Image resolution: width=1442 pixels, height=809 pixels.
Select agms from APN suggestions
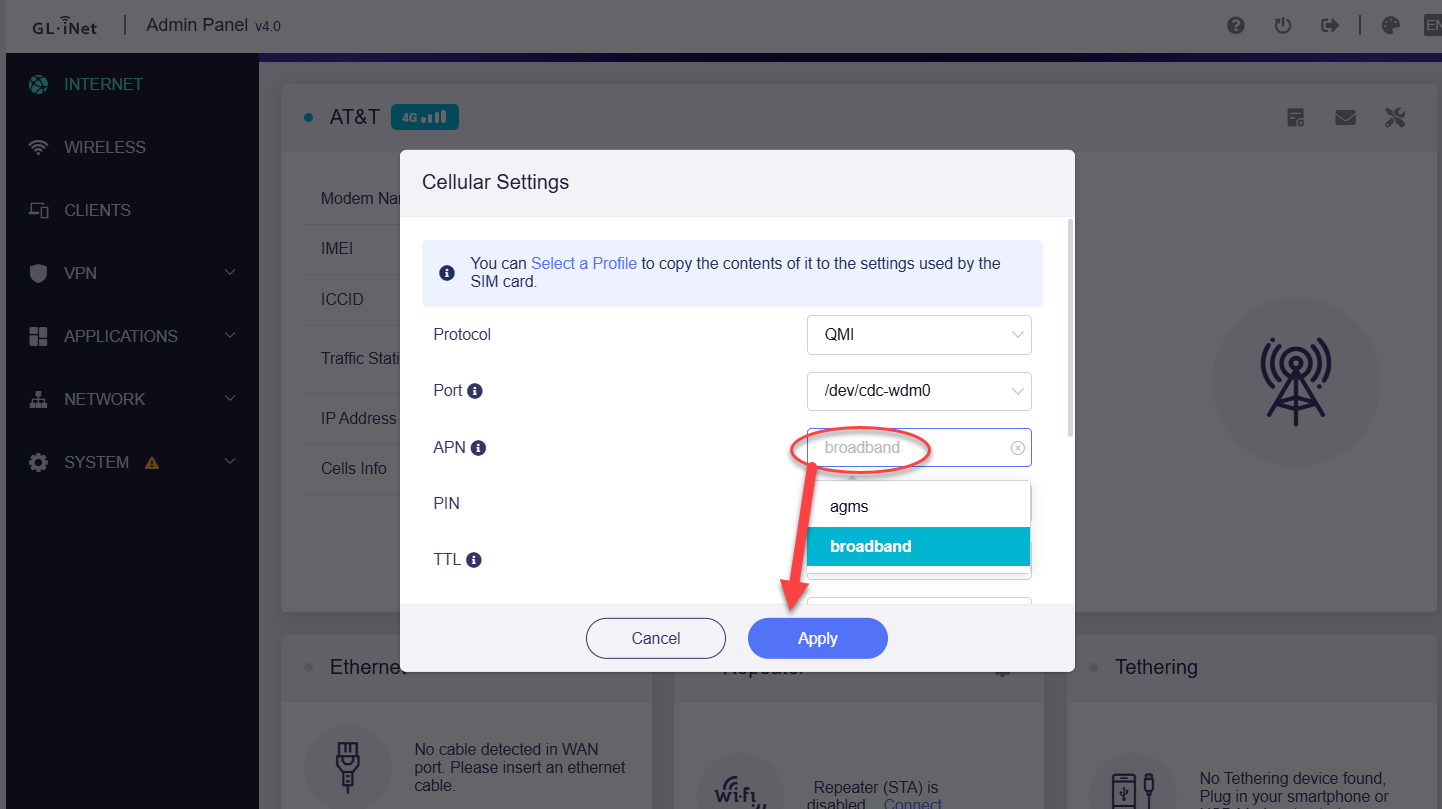tap(918, 506)
